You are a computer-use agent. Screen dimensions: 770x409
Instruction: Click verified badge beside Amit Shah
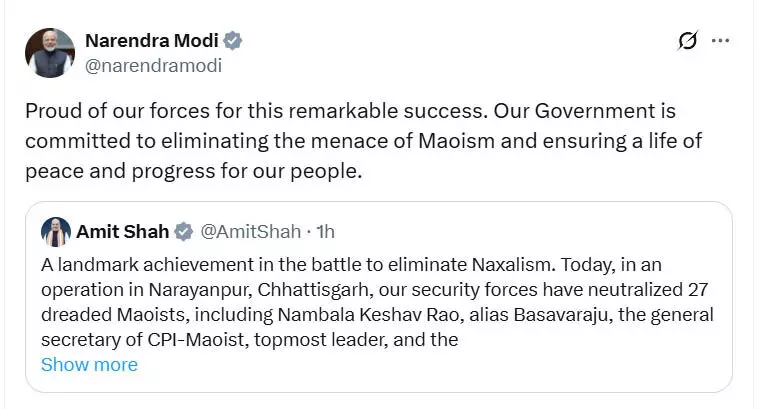(x=184, y=232)
